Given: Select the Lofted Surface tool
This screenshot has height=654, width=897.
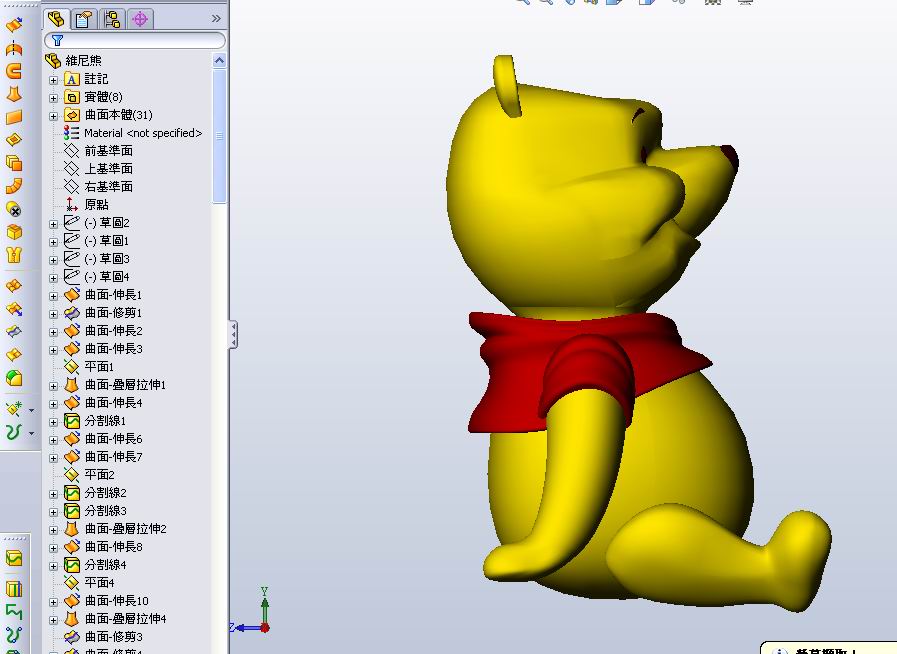Looking at the screenshot, I should tap(13, 95).
